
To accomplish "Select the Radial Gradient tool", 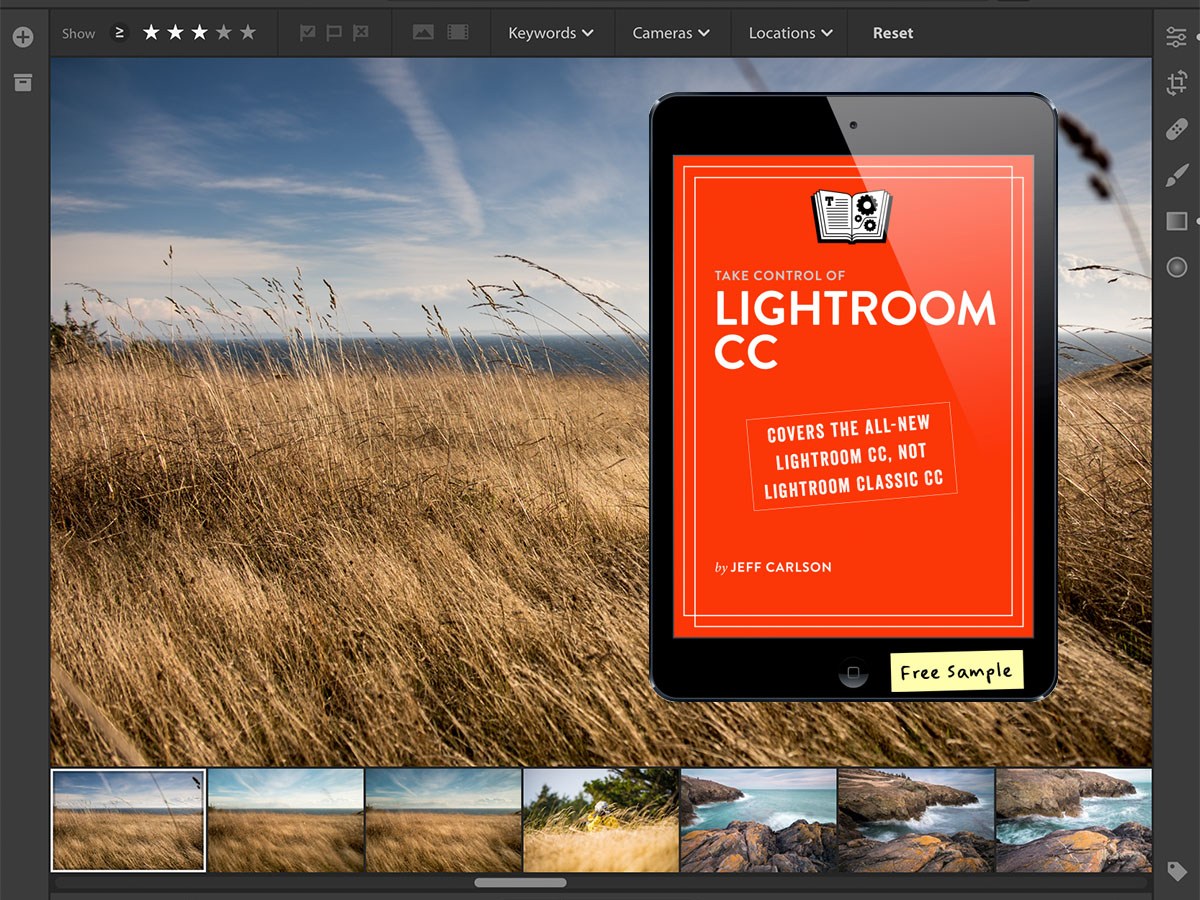I will click(x=1176, y=267).
